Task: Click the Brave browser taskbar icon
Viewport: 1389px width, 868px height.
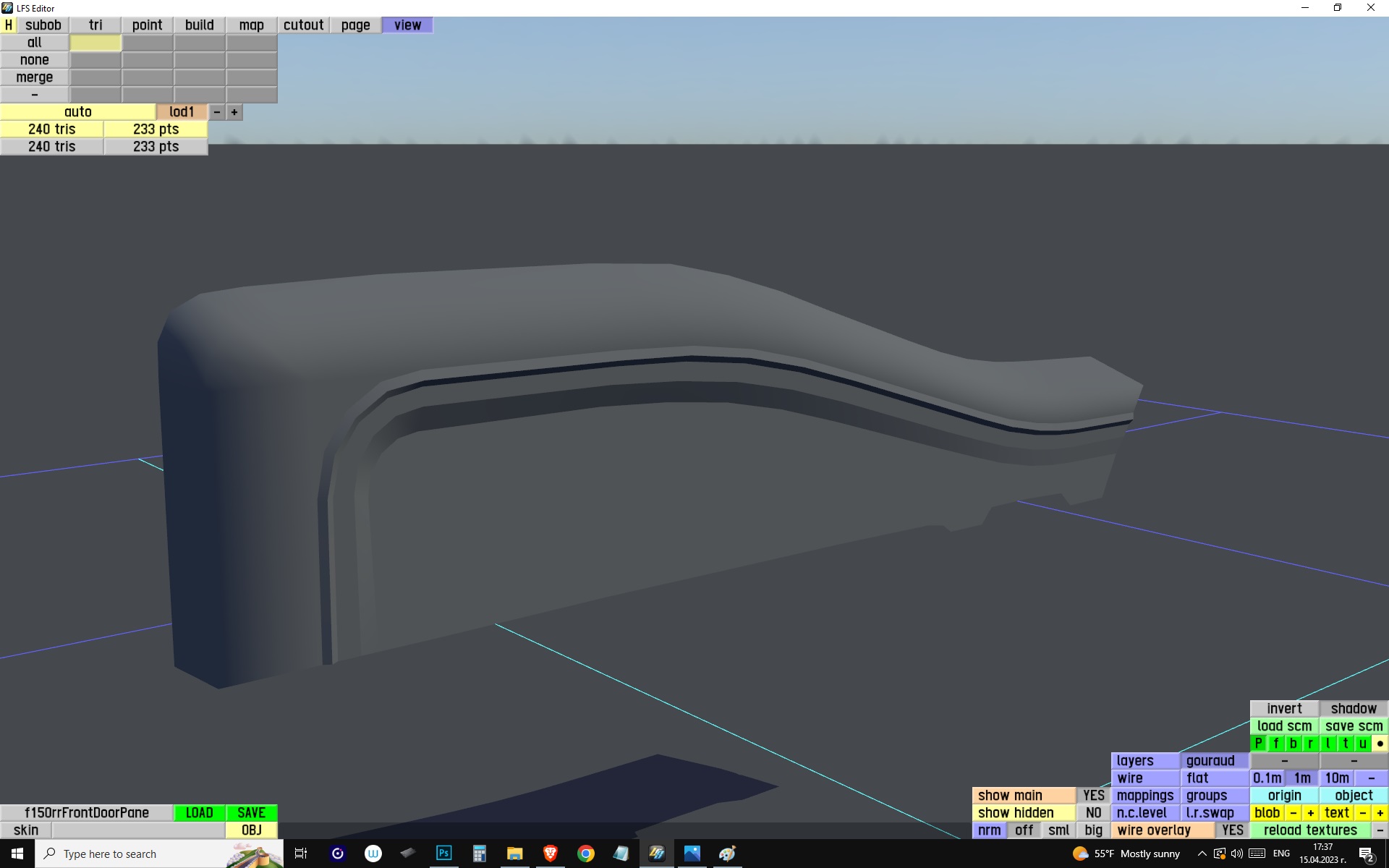Action: [551, 854]
